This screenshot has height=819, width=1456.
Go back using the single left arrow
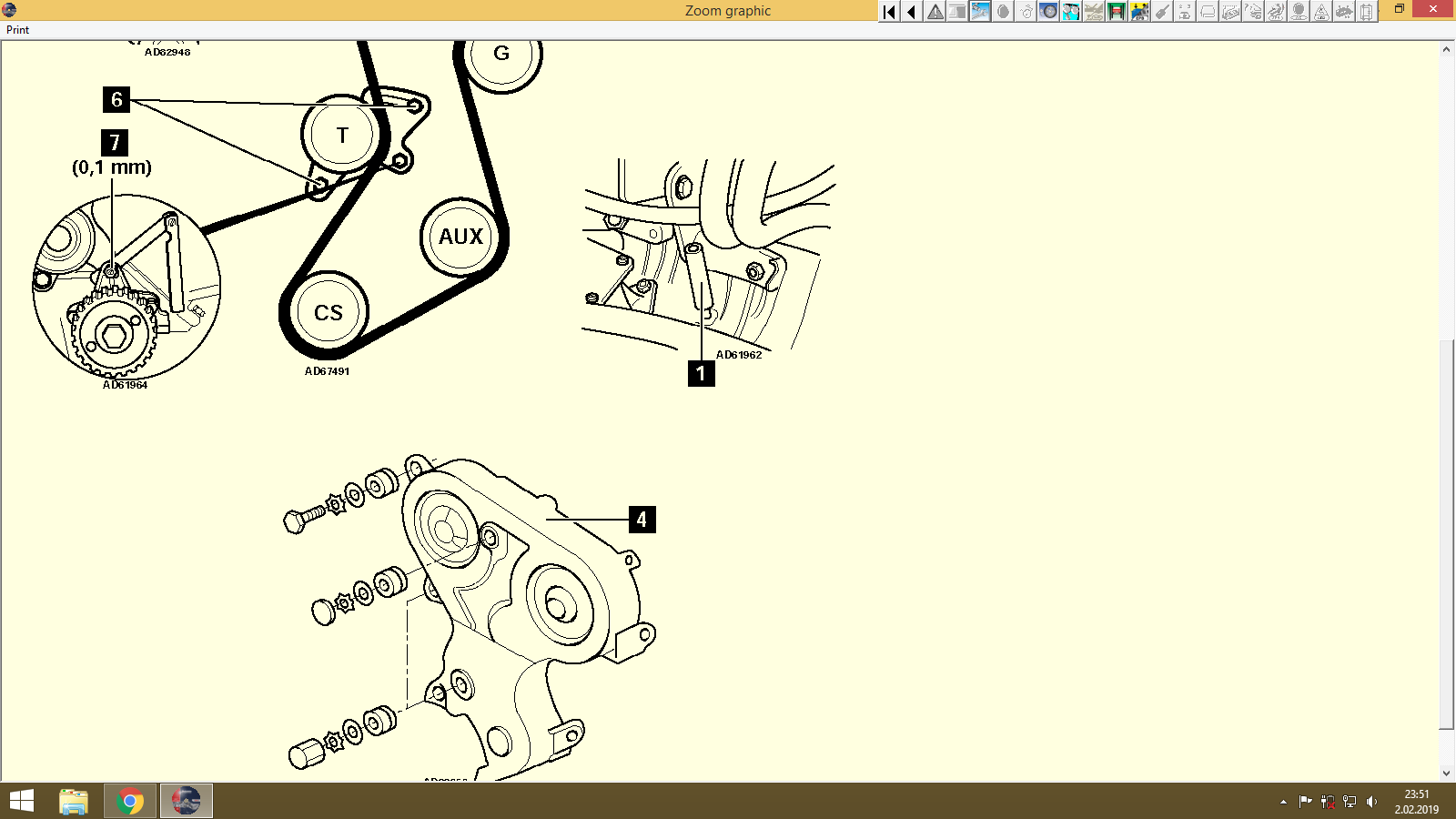coord(912,12)
